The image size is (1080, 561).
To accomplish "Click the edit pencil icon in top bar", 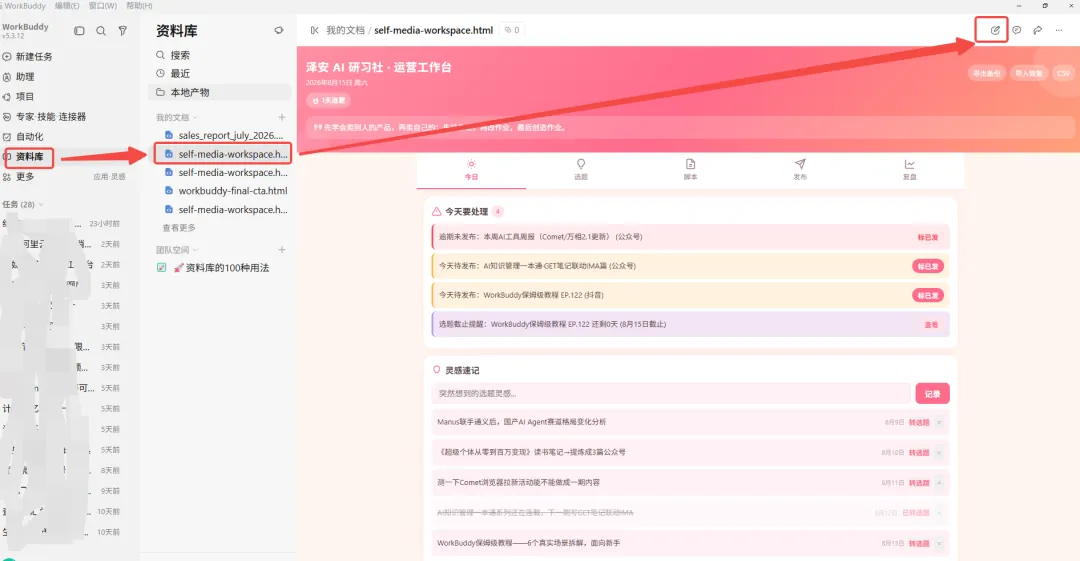I will coord(995,30).
